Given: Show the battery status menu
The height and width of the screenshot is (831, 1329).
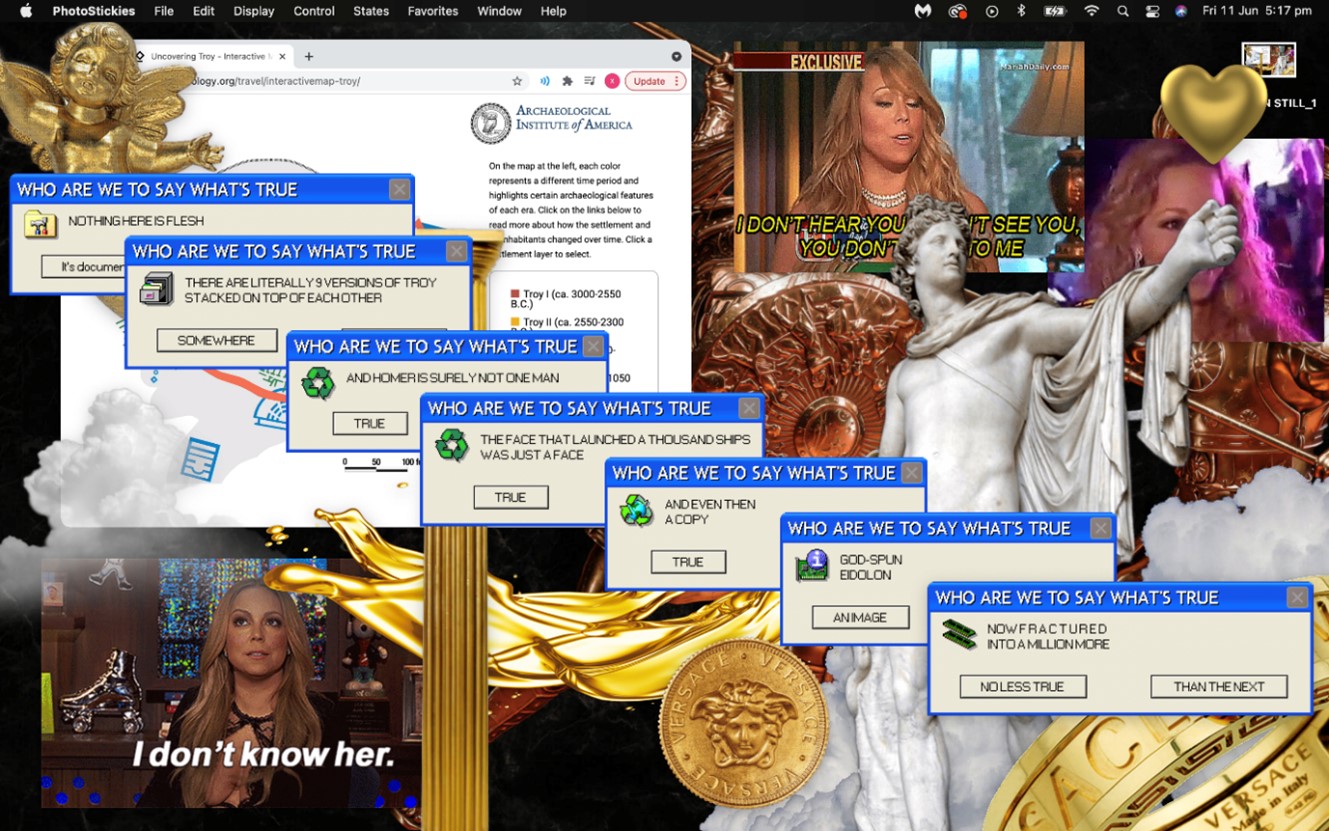Looking at the screenshot, I should pyautogui.click(x=1055, y=11).
